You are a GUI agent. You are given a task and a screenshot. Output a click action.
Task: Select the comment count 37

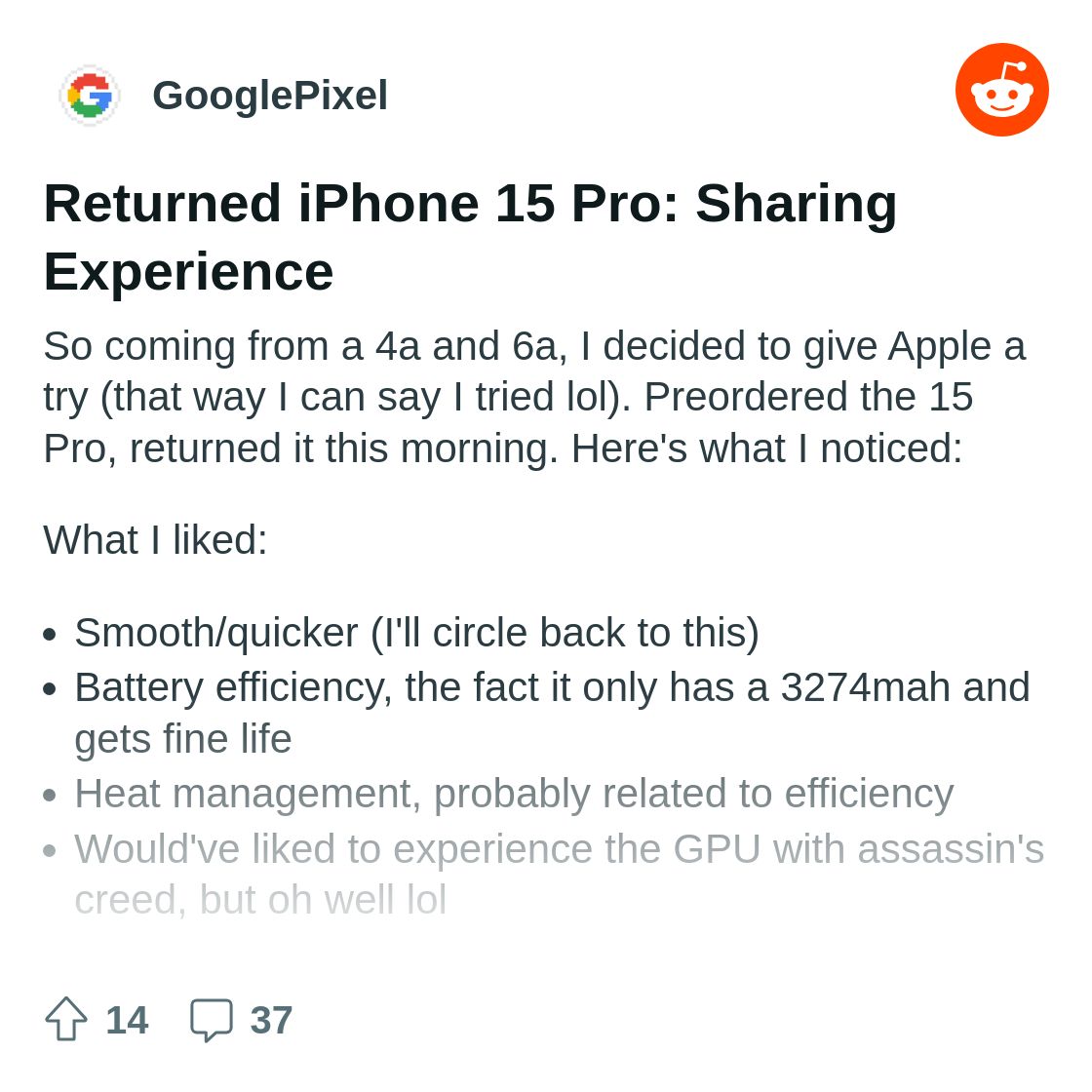click(x=271, y=1020)
